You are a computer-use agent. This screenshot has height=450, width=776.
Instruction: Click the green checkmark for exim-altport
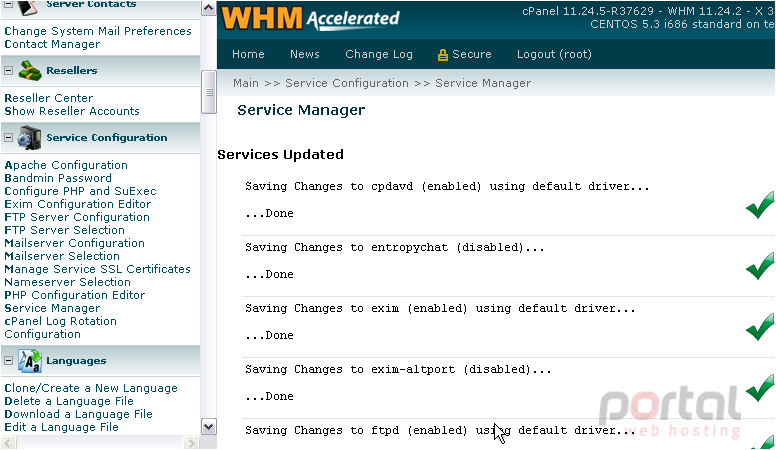pyautogui.click(x=760, y=388)
